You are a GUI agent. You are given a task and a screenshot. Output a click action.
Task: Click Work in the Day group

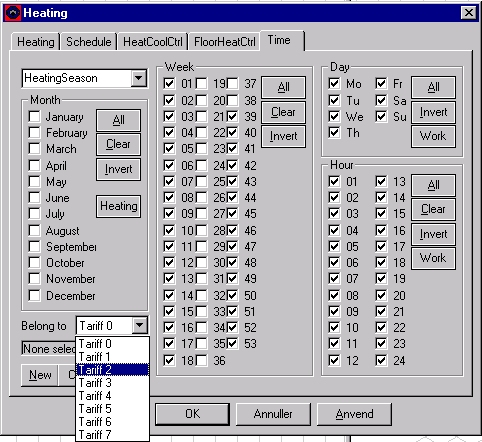(x=433, y=136)
